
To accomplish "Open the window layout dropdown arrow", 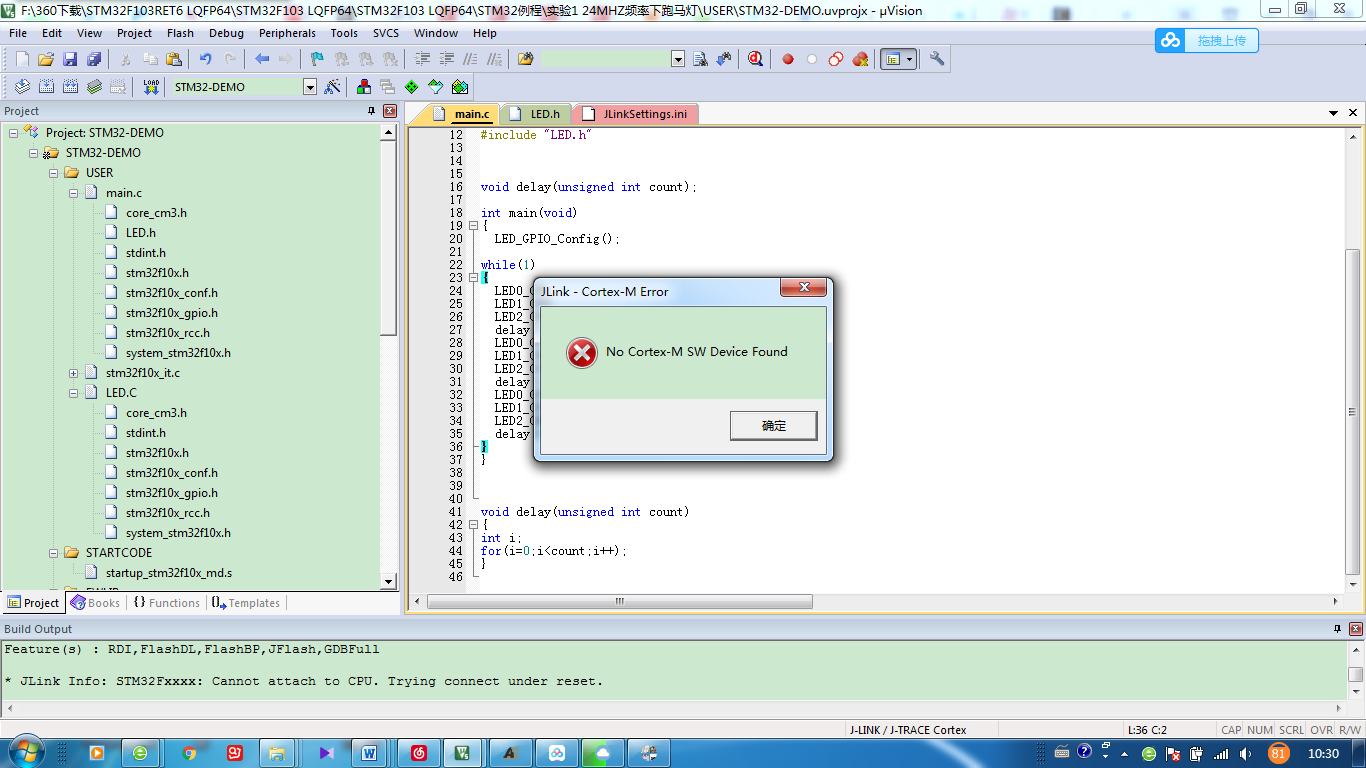I will click(909, 59).
